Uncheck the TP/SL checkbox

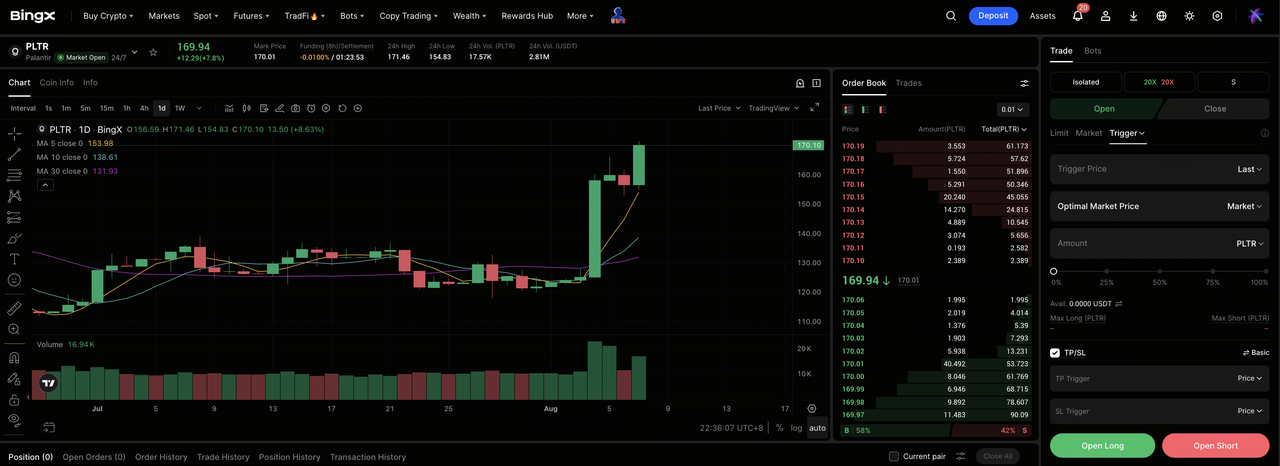coord(1055,353)
